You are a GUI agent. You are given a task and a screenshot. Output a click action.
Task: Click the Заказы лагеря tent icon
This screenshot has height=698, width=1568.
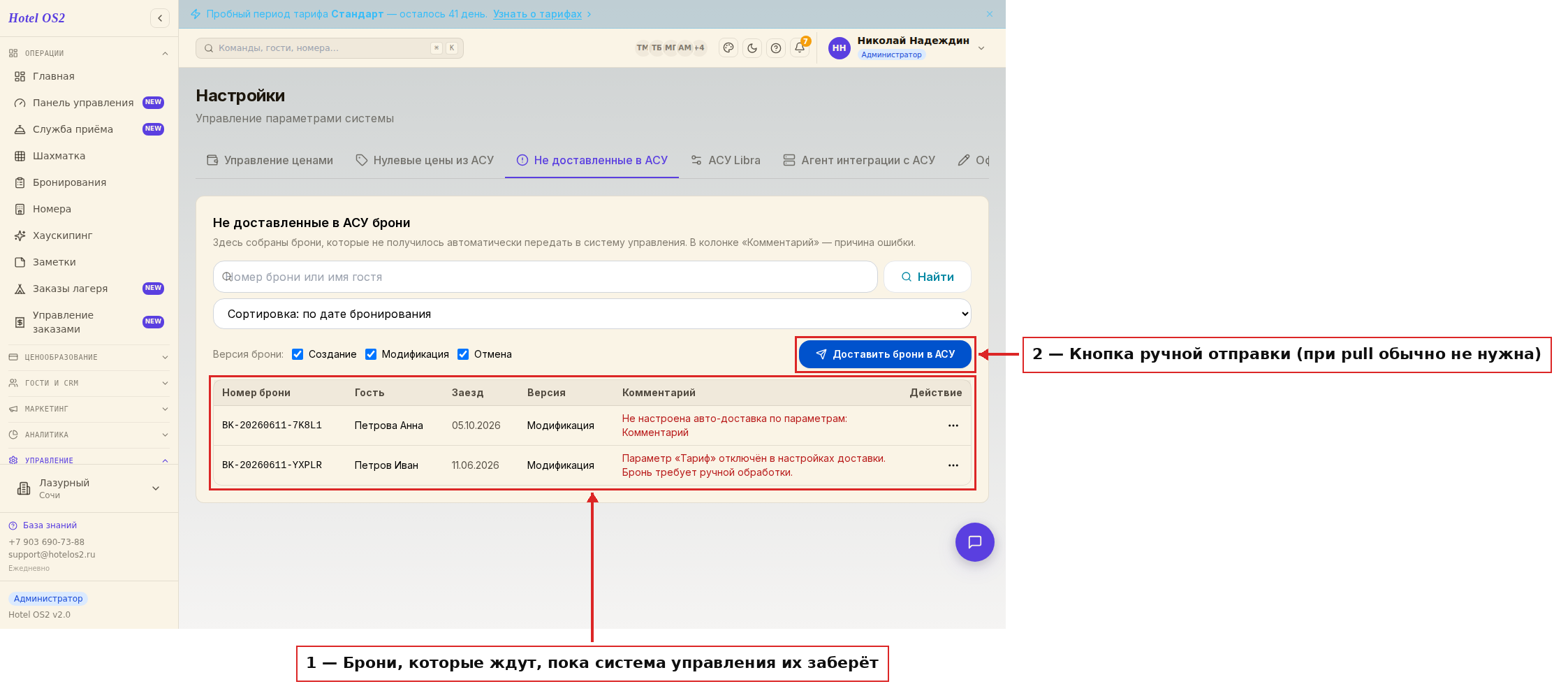20,289
